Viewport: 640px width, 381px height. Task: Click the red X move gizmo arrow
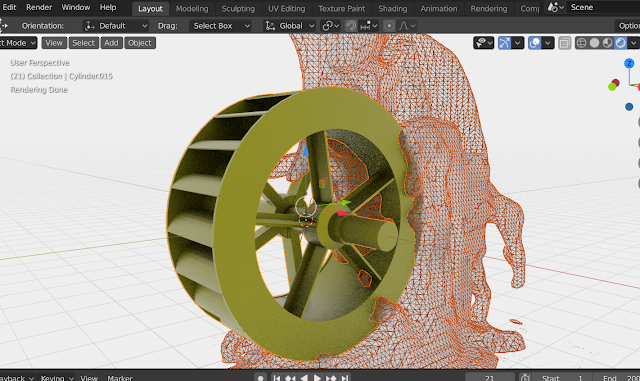[342, 213]
